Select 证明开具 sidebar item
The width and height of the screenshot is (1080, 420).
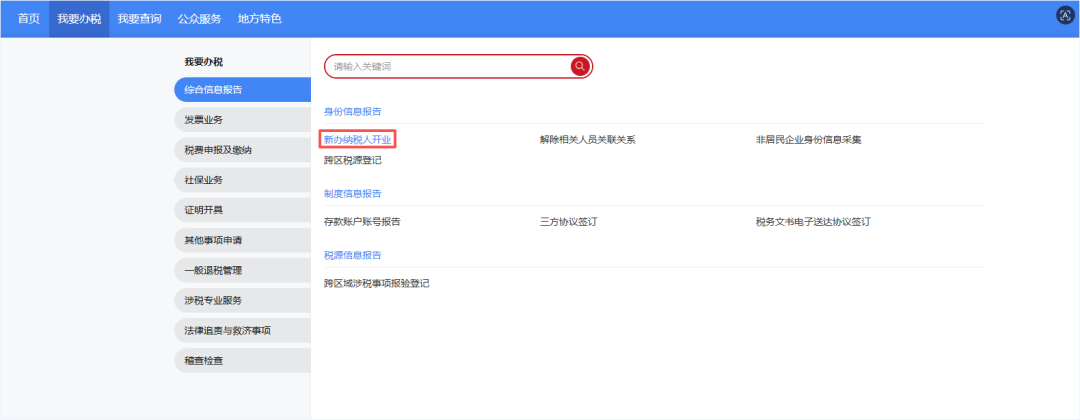point(242,210)
